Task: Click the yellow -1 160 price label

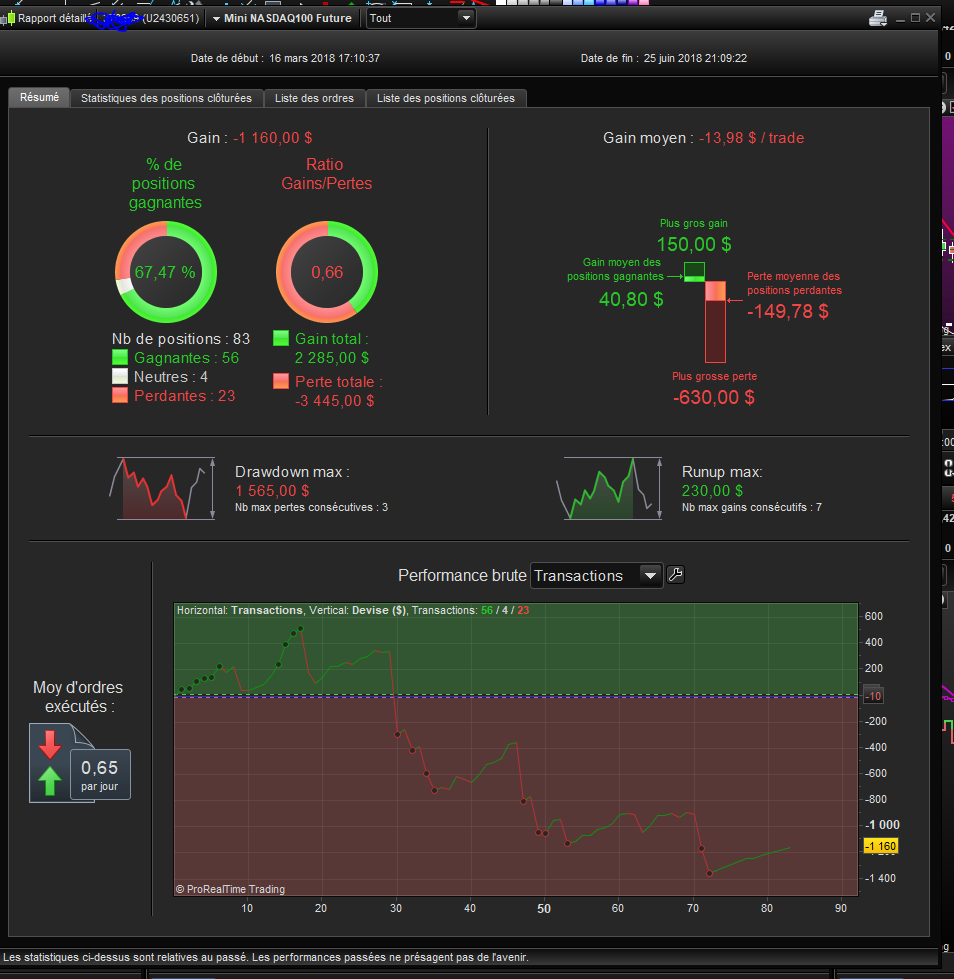Action: (880, 846)
